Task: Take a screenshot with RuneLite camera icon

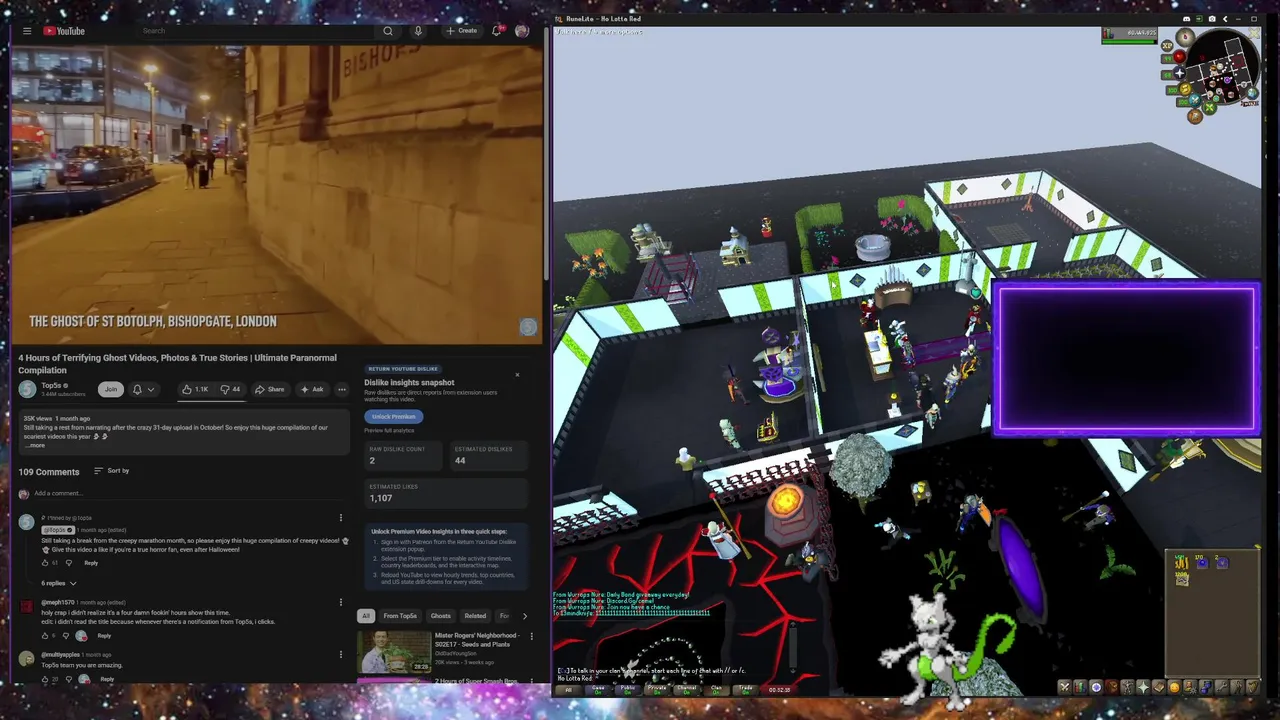Action: (1212, 19)
